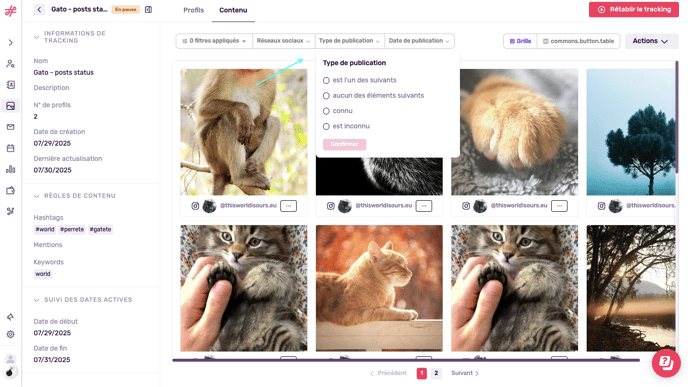Click @thisworldisours.eu under monkey photo
This screenshot has width=688, height=387.
248,205
